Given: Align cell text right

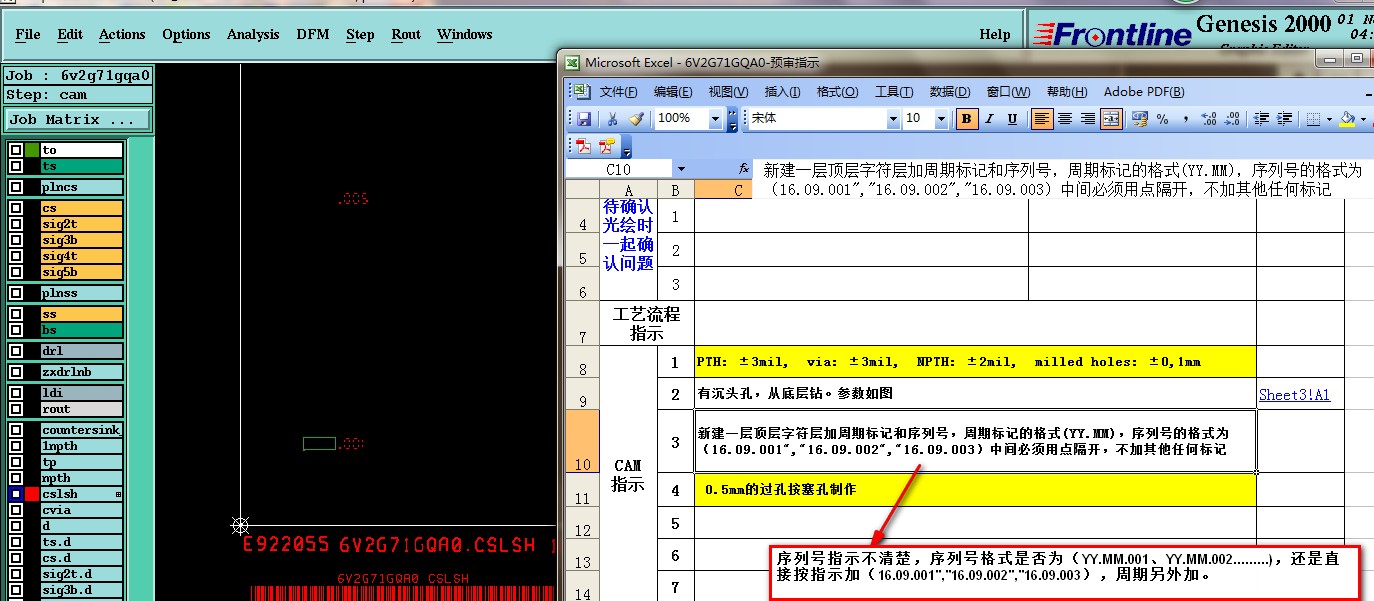Looking at the screenshot, I should [x=1088, y=118].
